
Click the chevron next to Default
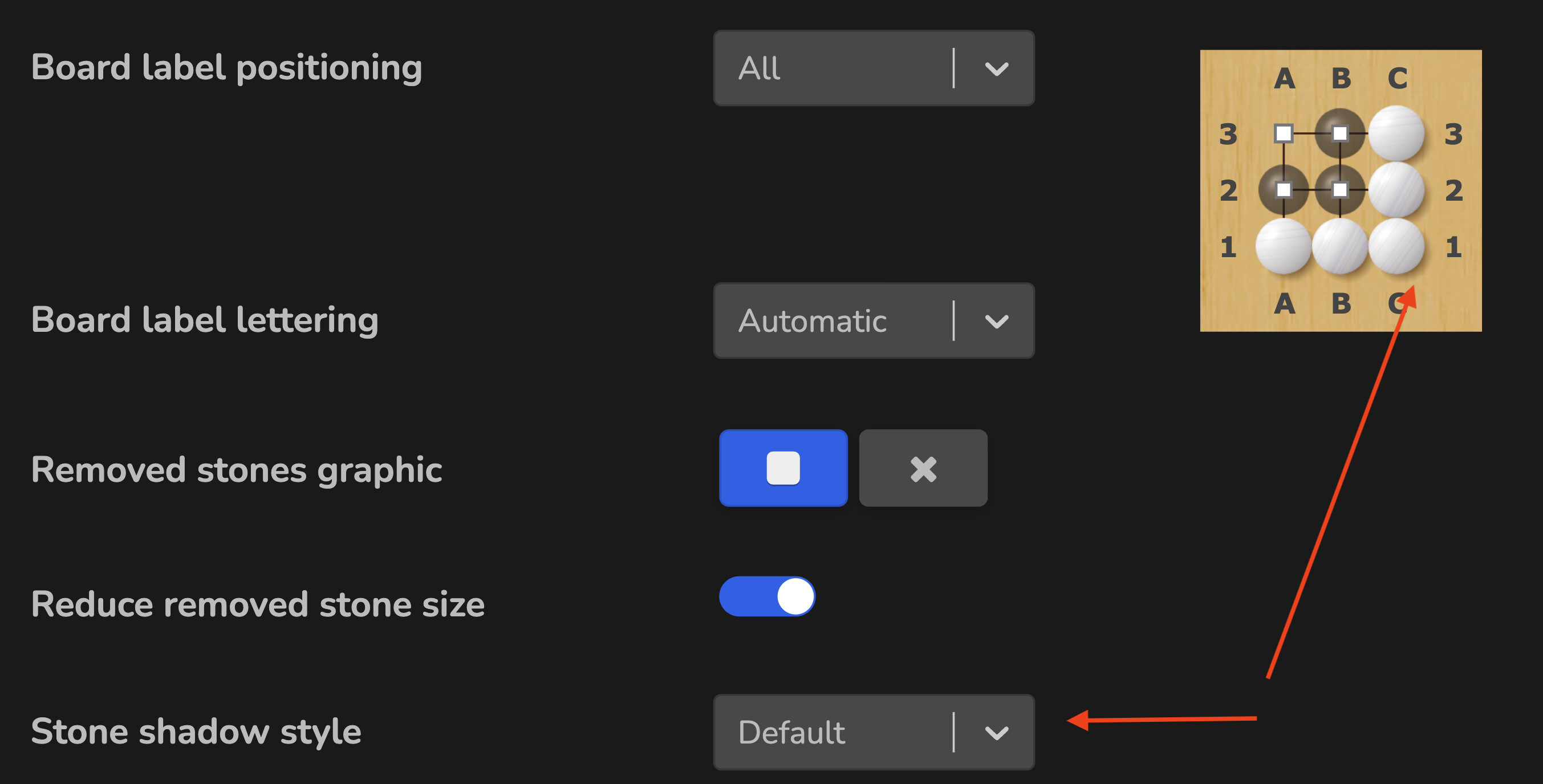996,733
